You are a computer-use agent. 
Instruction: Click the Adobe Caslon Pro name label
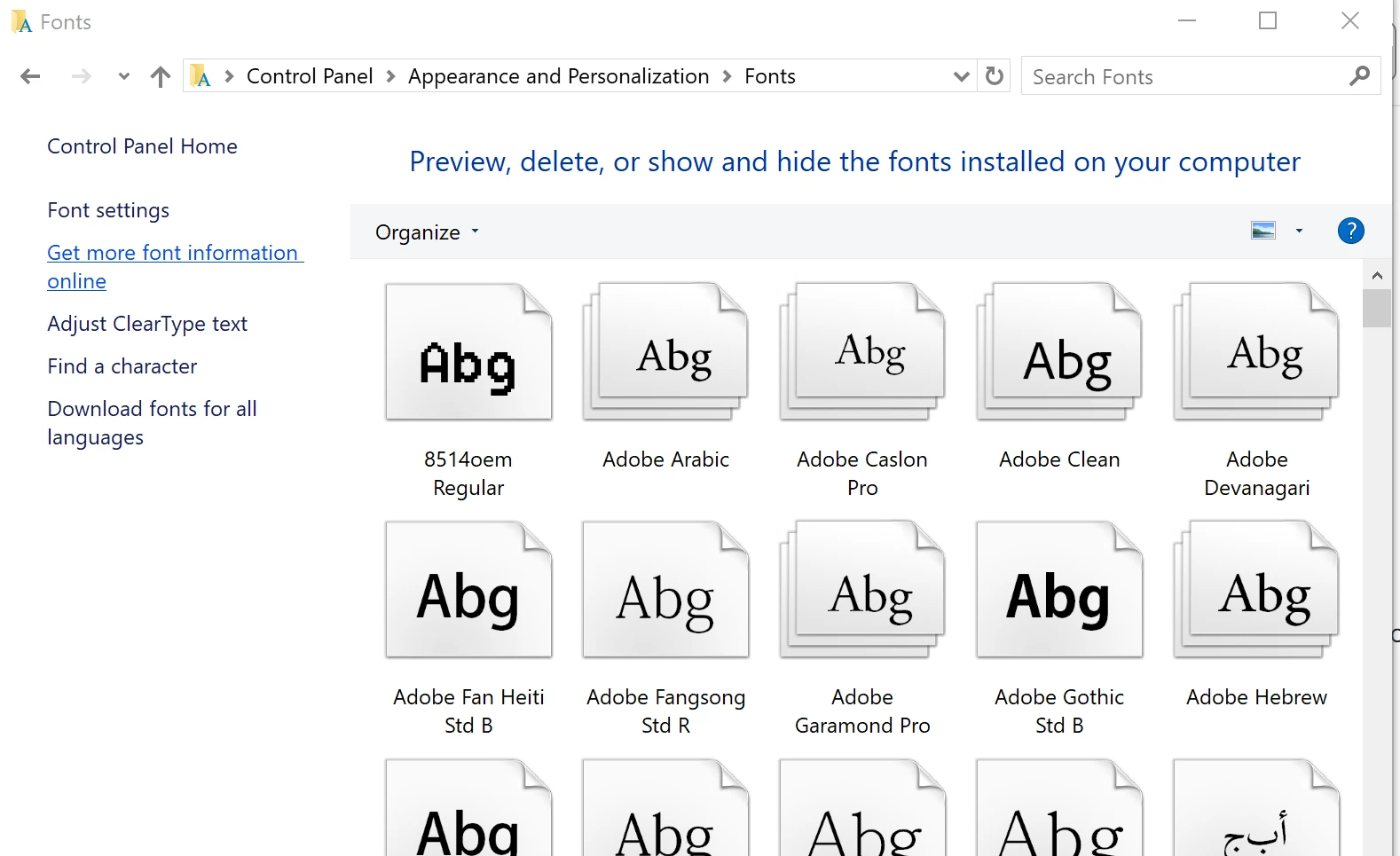[862, 474]
